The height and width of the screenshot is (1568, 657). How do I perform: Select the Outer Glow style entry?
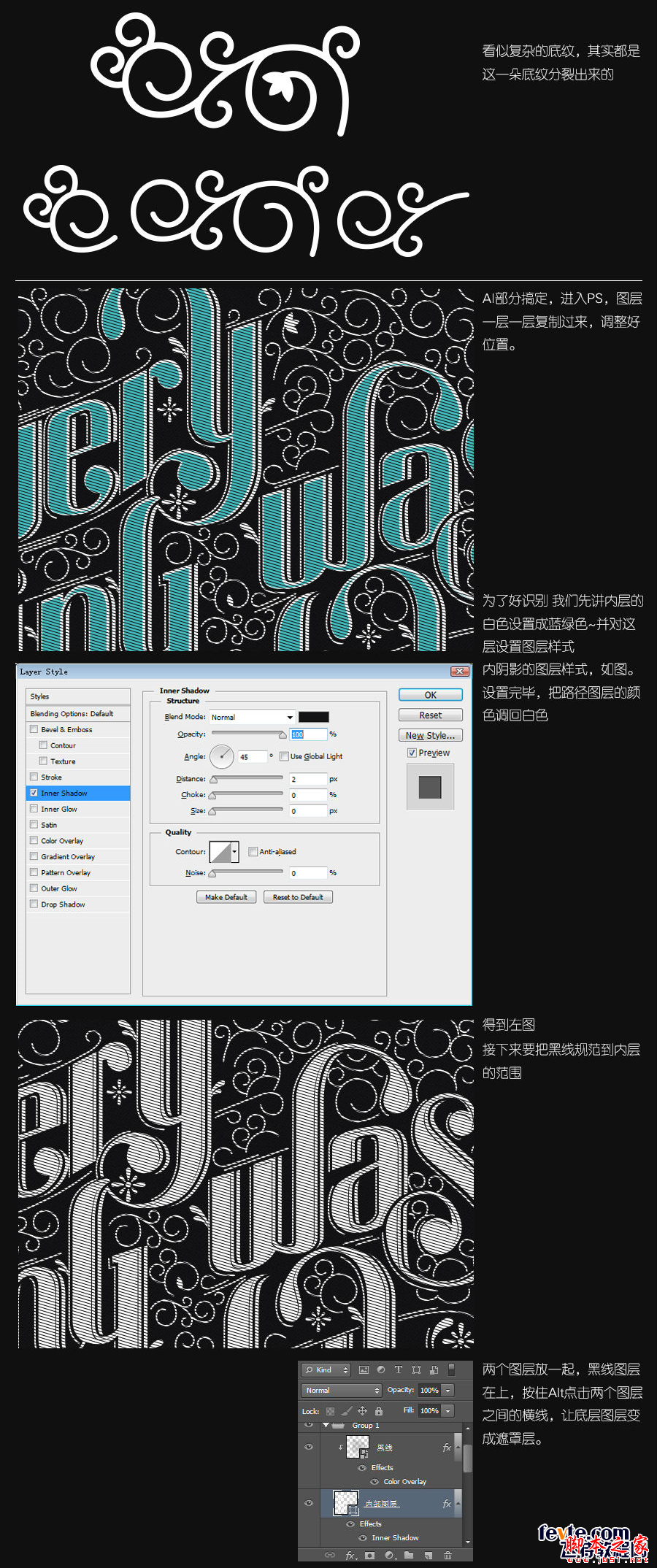click(78, 888)
